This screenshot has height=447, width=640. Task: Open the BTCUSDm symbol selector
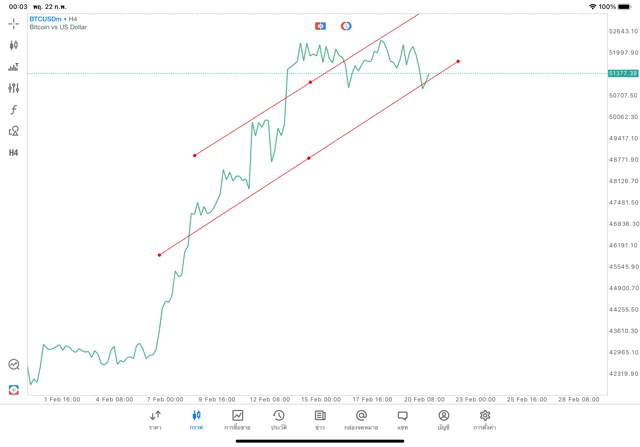pyautogui.click(x=44, y=18)
